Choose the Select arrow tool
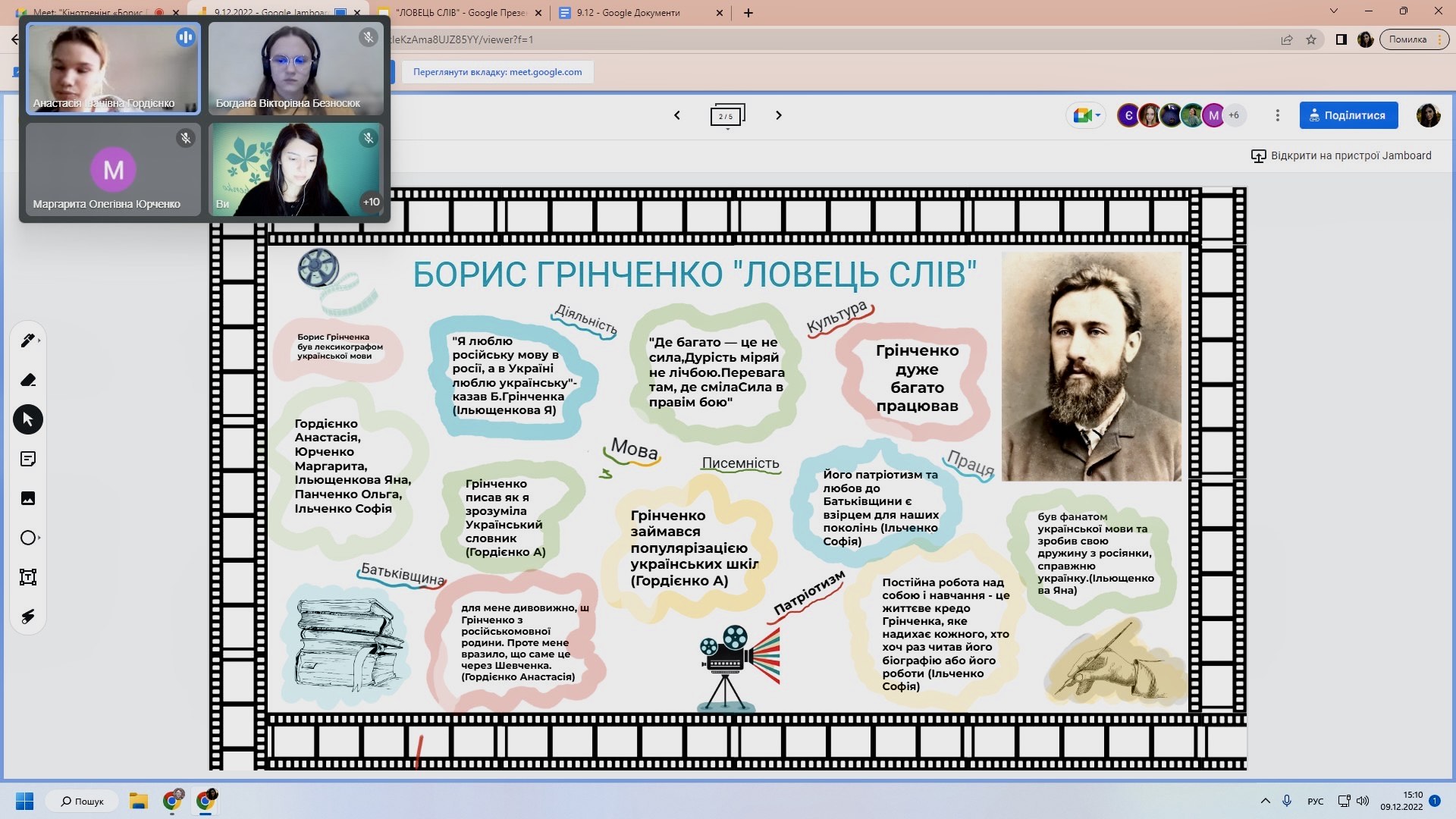 tap(28, 419)
